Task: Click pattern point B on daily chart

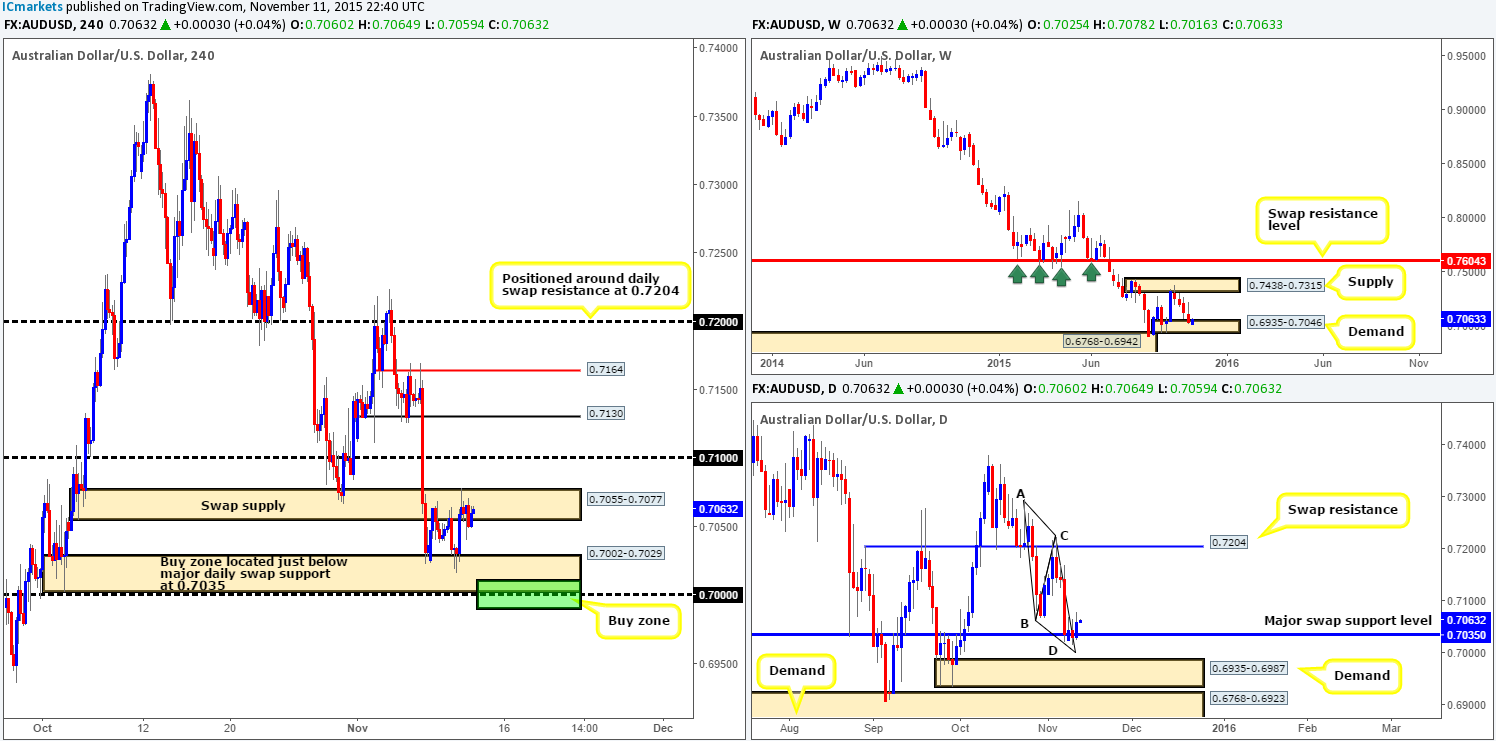Action: click(1024, 624)
